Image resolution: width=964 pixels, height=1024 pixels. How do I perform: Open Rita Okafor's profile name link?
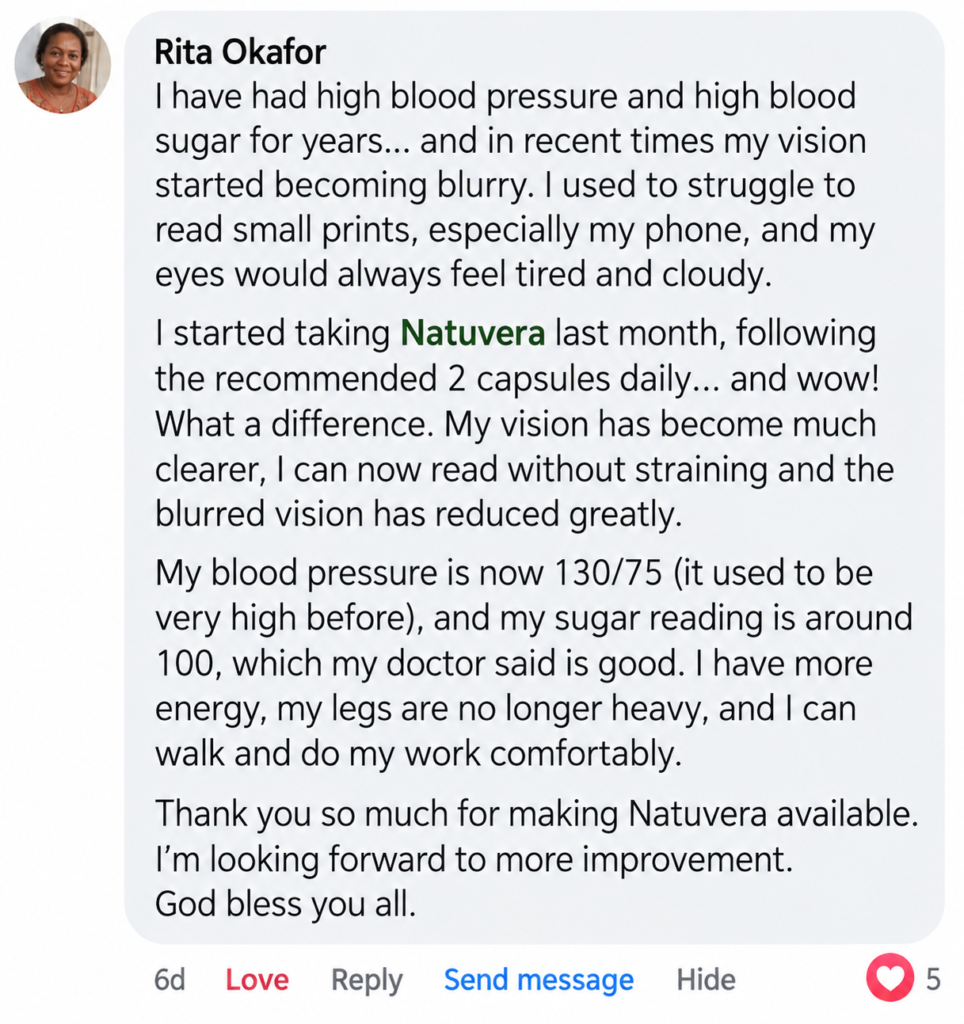point(240,52)
